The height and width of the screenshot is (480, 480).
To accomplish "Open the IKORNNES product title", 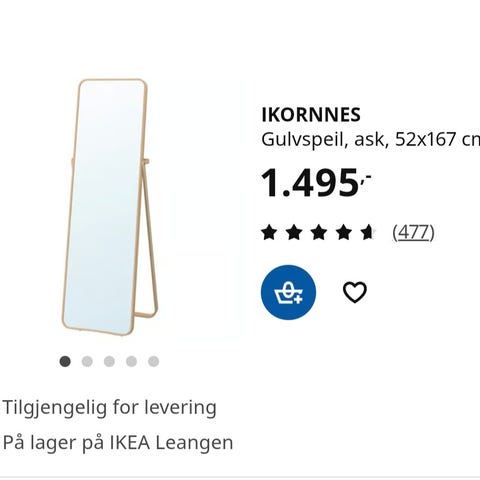I will pyautogui.click(x=311, y=115).
